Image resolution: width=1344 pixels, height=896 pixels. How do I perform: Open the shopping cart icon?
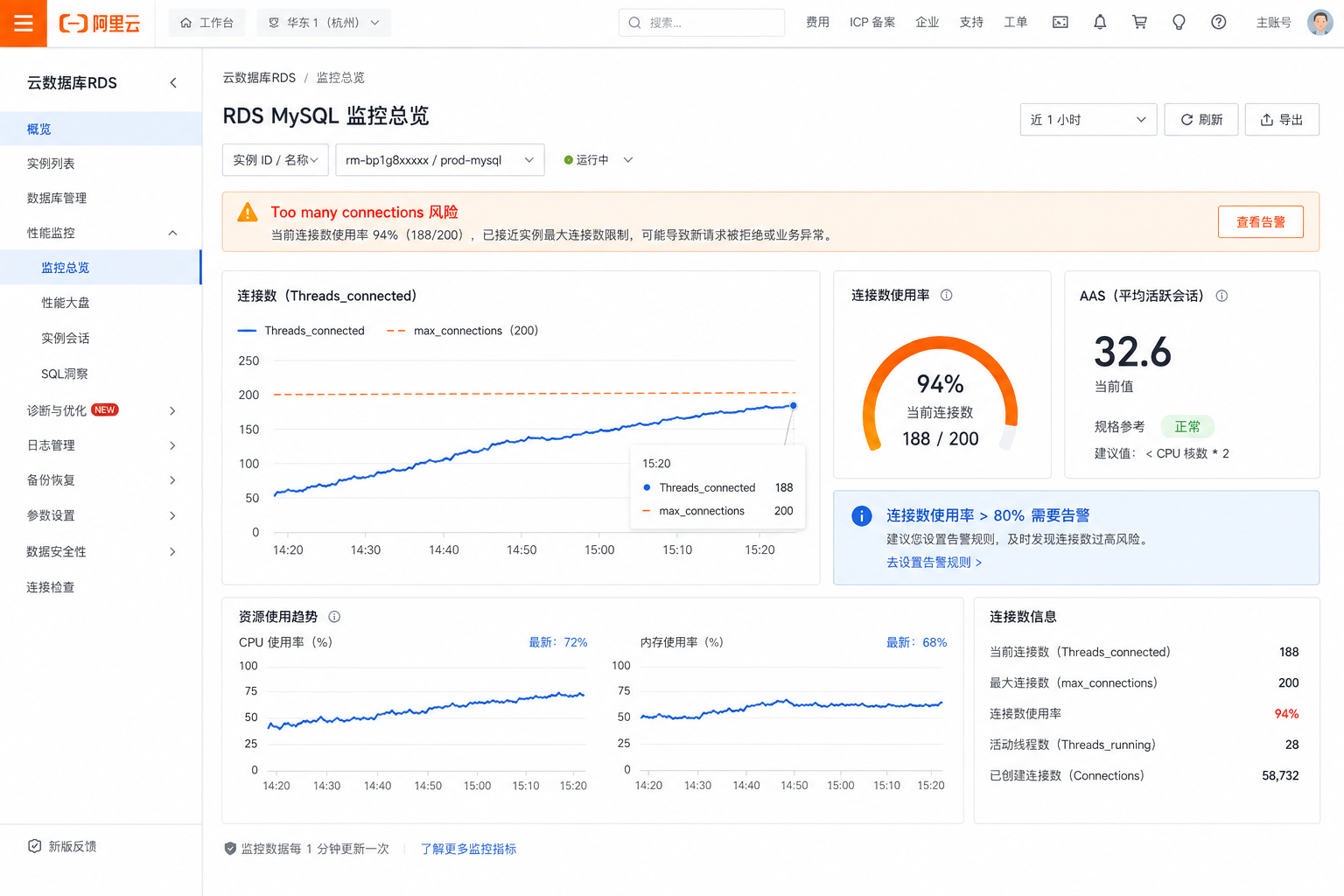1139,23
